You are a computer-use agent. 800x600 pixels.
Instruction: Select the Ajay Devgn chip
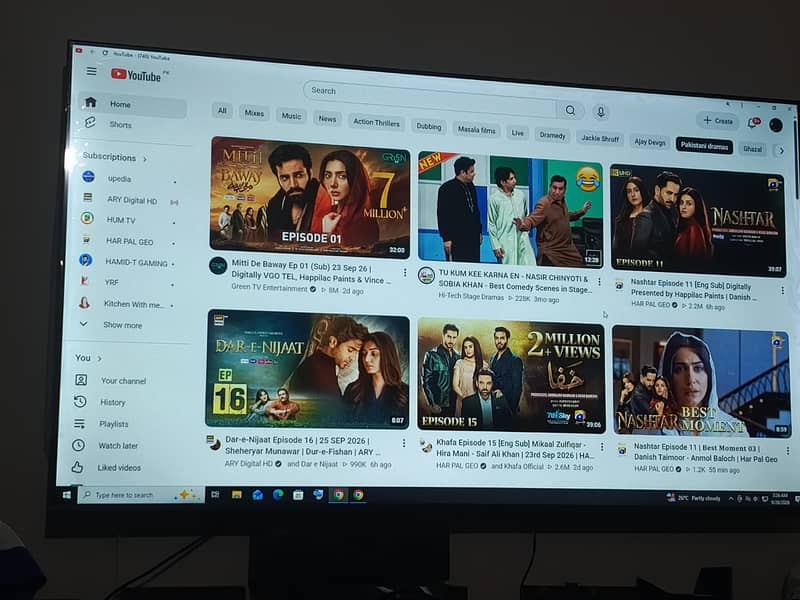point(650,142)
